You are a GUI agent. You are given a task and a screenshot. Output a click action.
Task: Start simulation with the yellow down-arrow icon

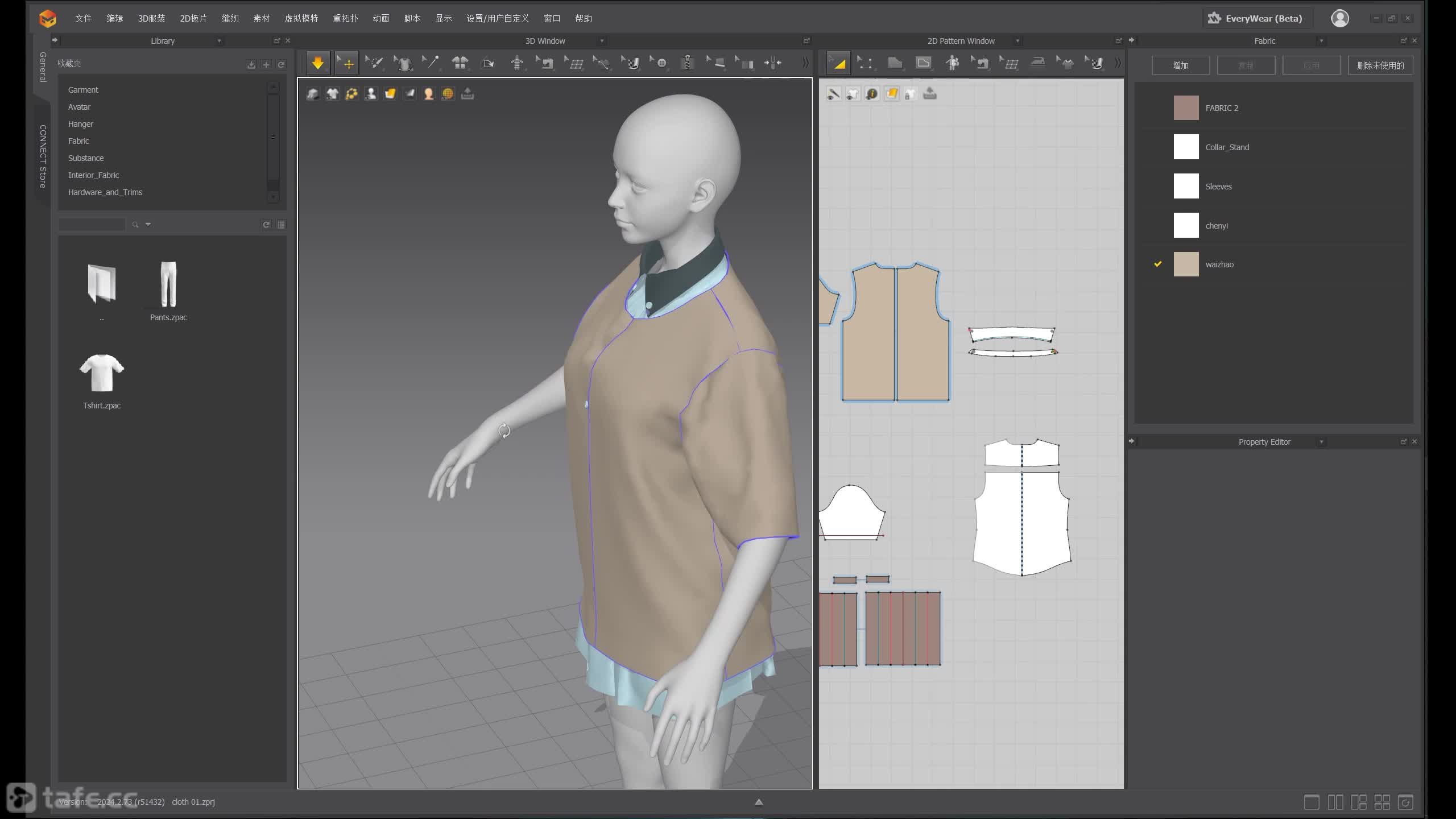pyautogui.click(x=317, y=63)
